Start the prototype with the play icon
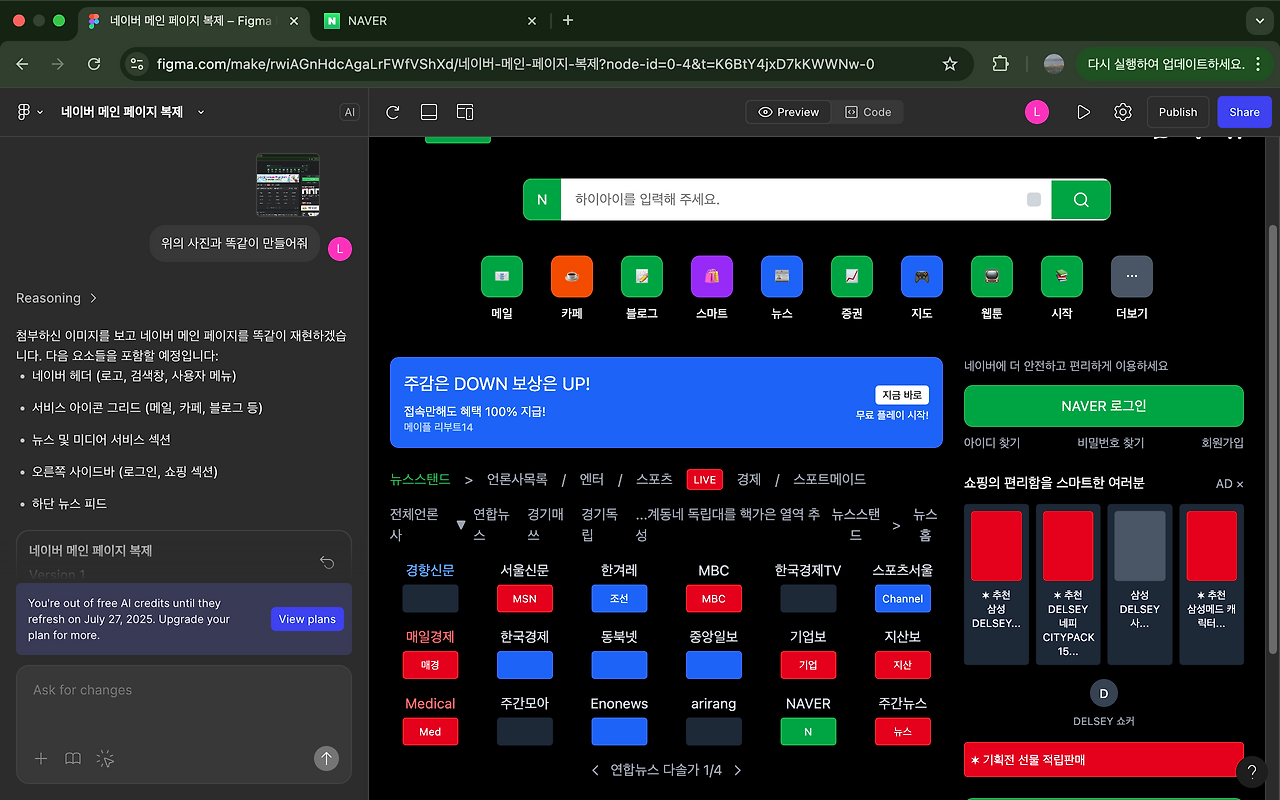 click(1084, 112)
